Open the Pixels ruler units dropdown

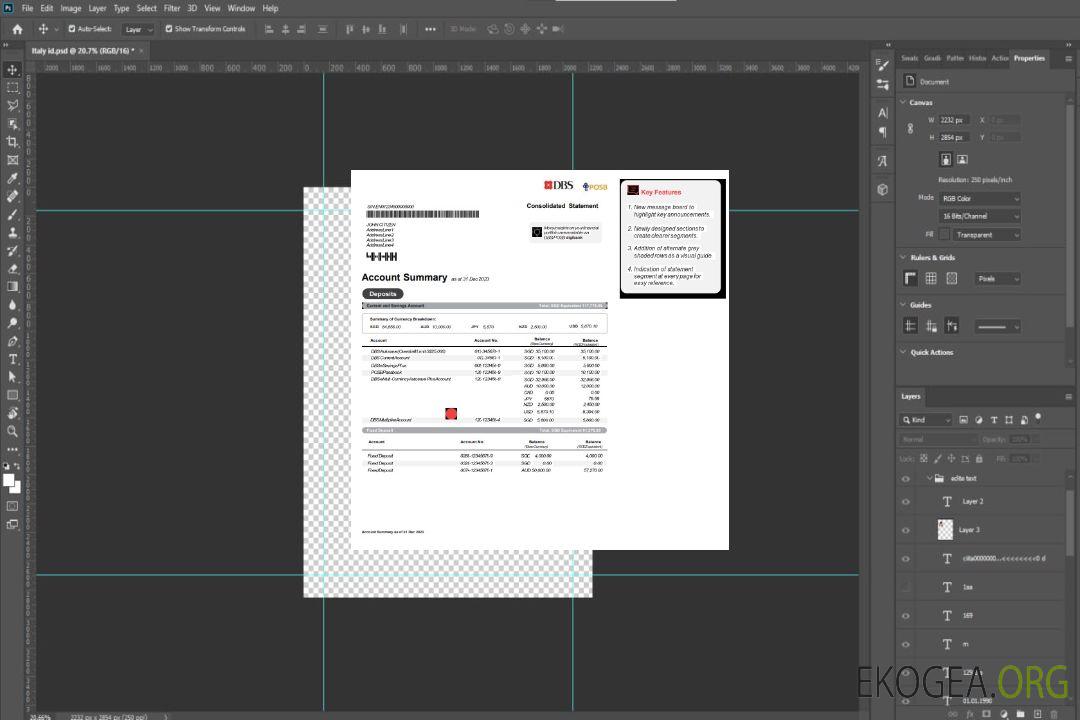point(997,279)
